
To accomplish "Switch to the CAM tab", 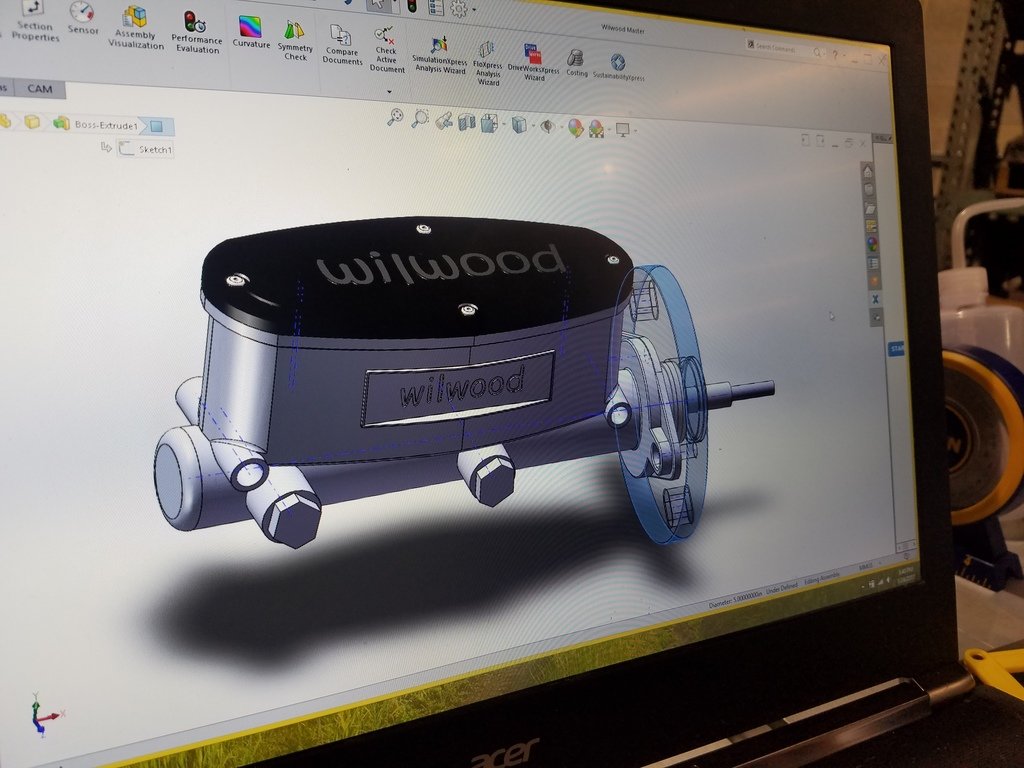I will click(x=40, y=89).
